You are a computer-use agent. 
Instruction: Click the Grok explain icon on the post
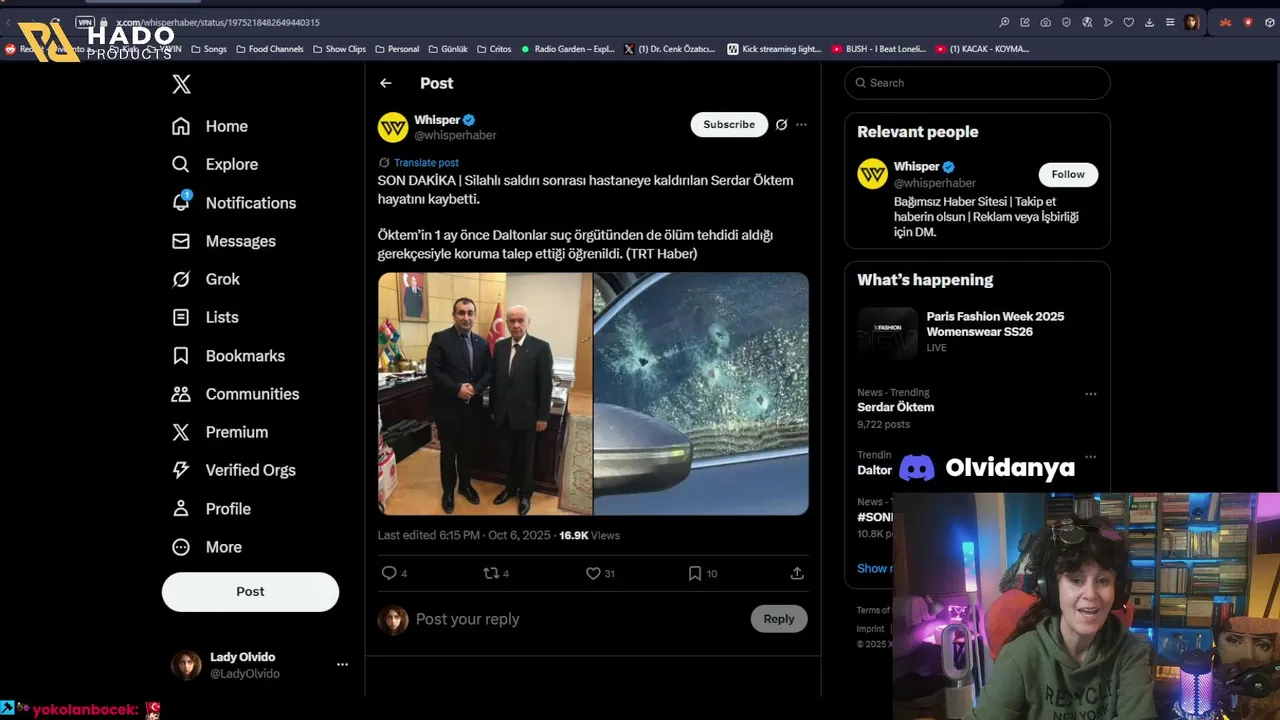(x=782, y=125)
